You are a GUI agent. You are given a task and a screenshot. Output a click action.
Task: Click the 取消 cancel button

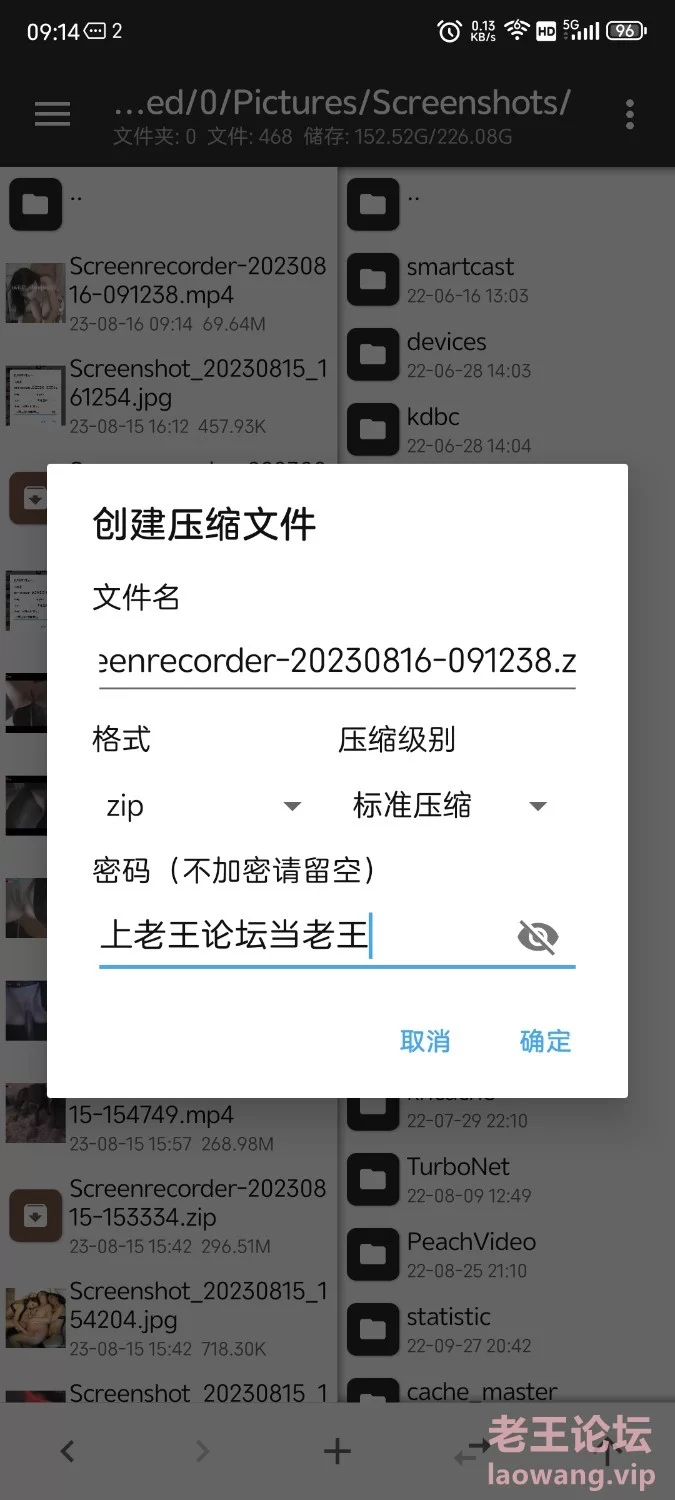425,1041
